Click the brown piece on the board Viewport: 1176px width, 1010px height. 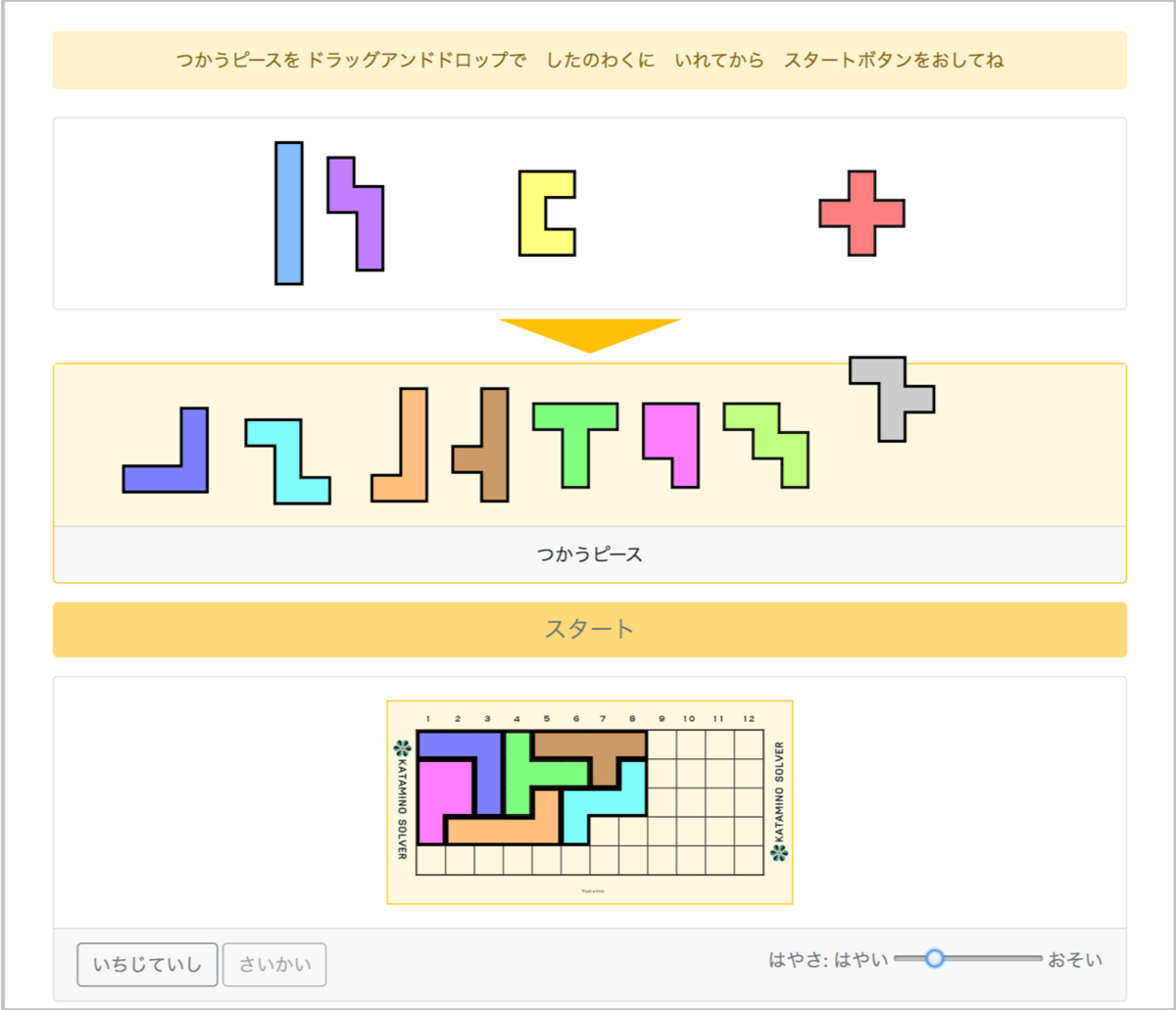(588, 745)
